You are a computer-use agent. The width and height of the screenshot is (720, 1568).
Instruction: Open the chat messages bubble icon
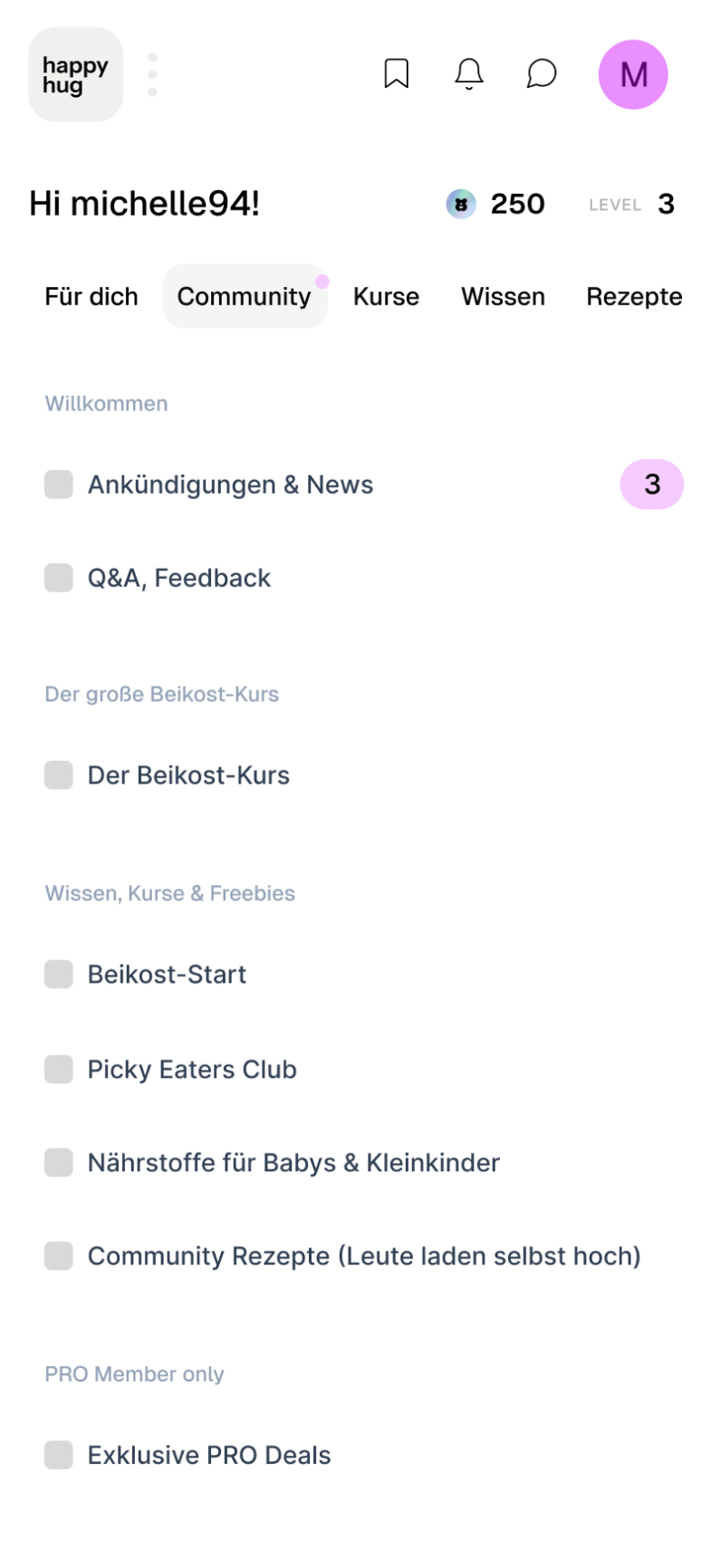pos(542,74)
